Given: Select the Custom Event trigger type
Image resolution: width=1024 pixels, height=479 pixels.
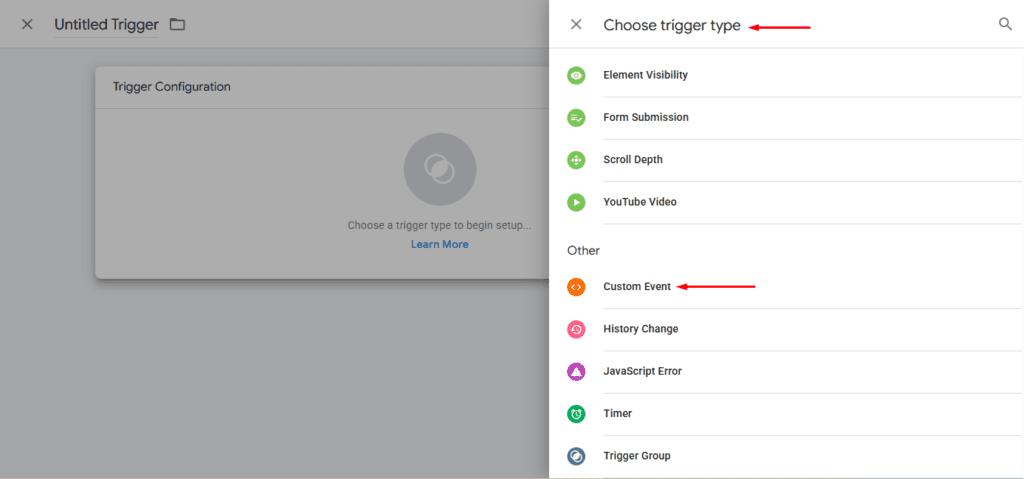Looking at the screenshot, I should [637, 287].
